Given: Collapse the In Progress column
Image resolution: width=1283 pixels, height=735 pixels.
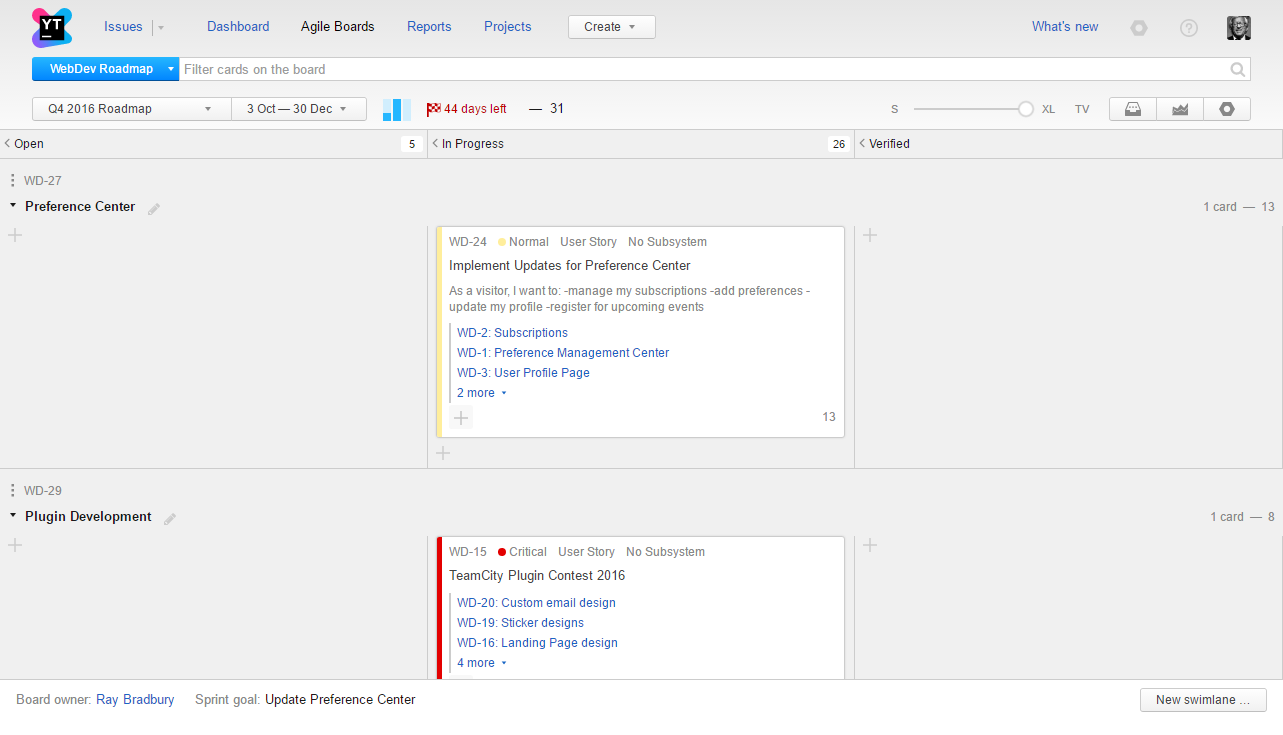Looking at the screenshot, I should click(435, 144).
